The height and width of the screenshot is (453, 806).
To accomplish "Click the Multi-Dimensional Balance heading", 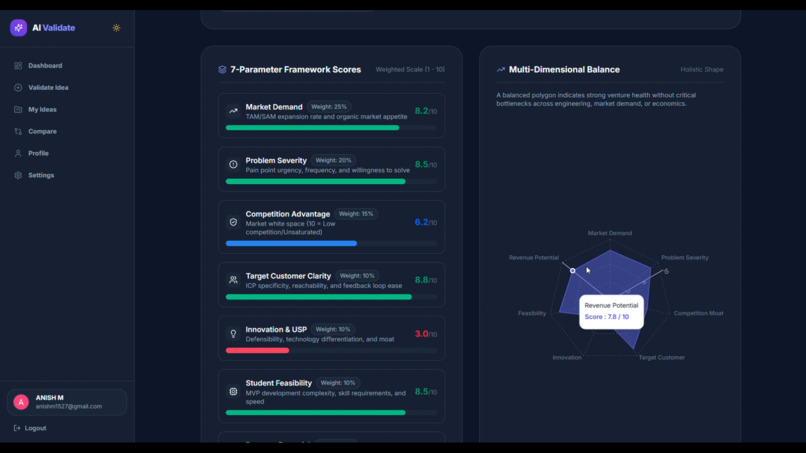I will point(564,69).
